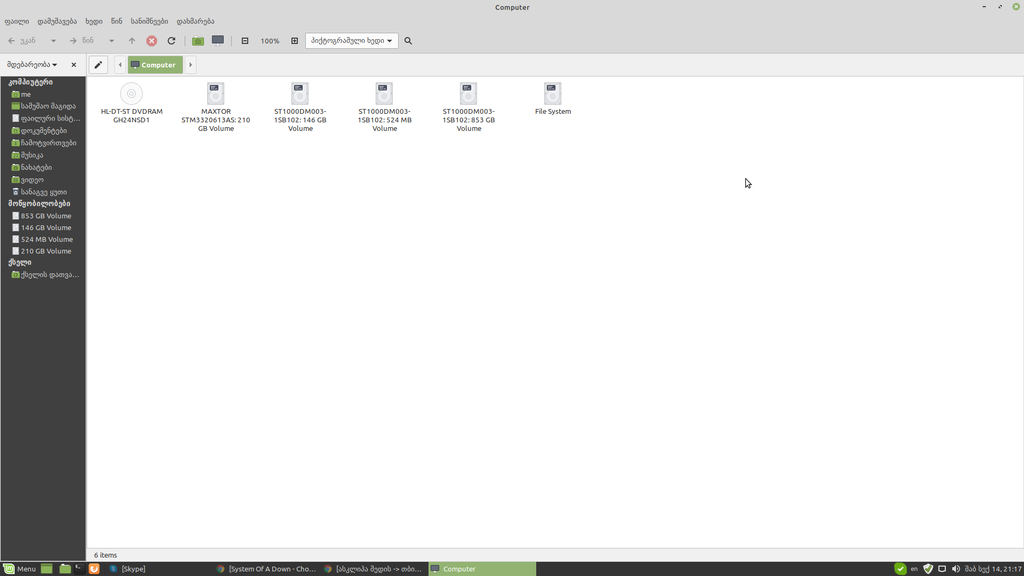Select MAXTOR 210 GB Volume drive
1024x576 pixels.
click(216, 107)
